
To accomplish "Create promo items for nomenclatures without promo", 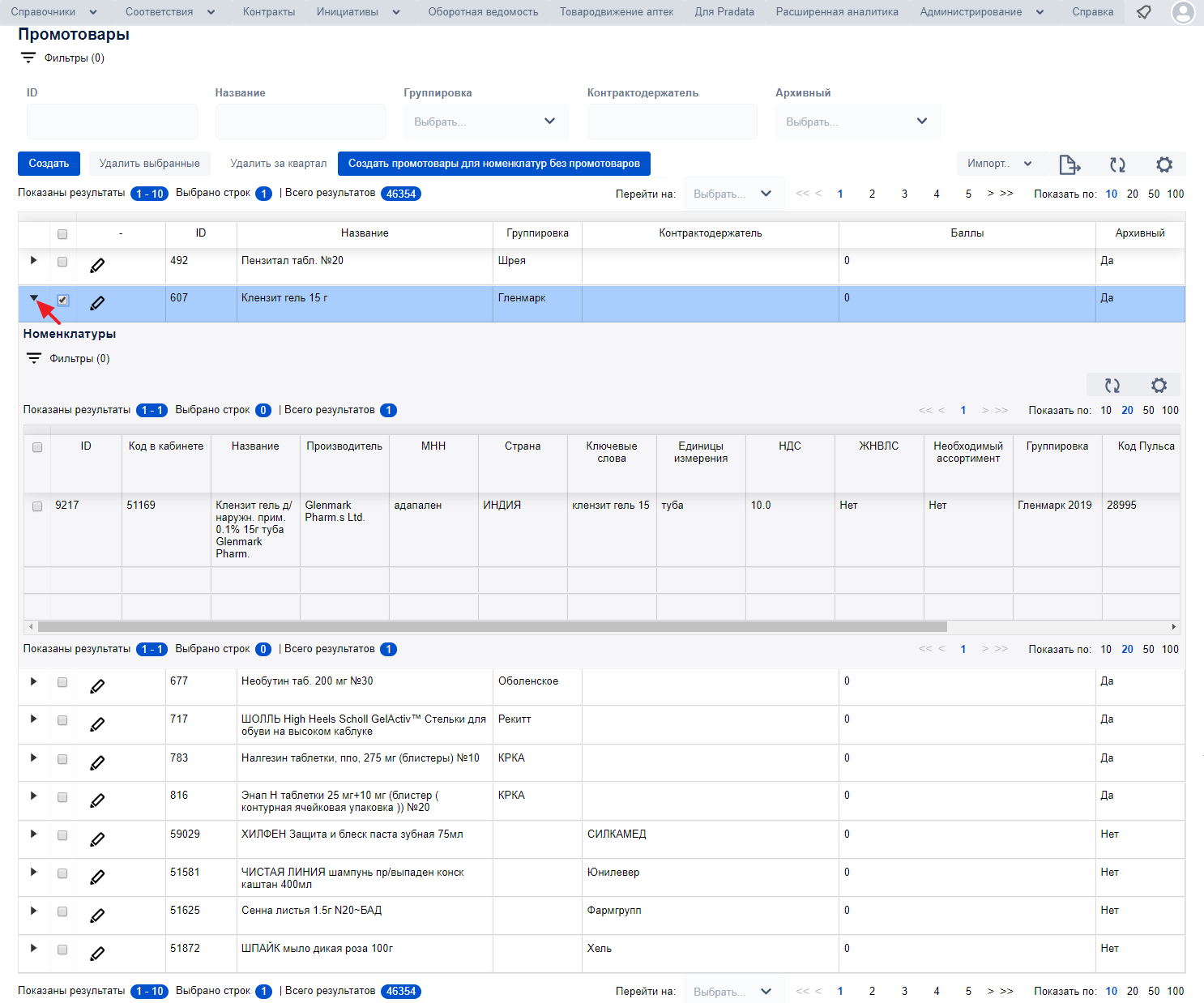I will pos(494,164).
